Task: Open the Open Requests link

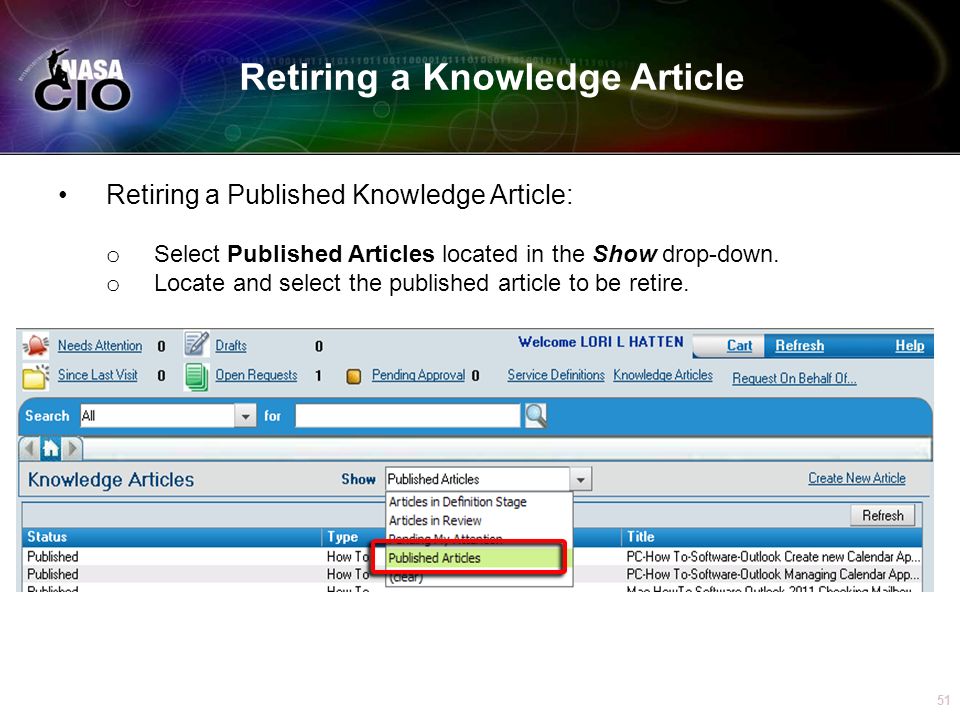Action: tap(256, 375)
